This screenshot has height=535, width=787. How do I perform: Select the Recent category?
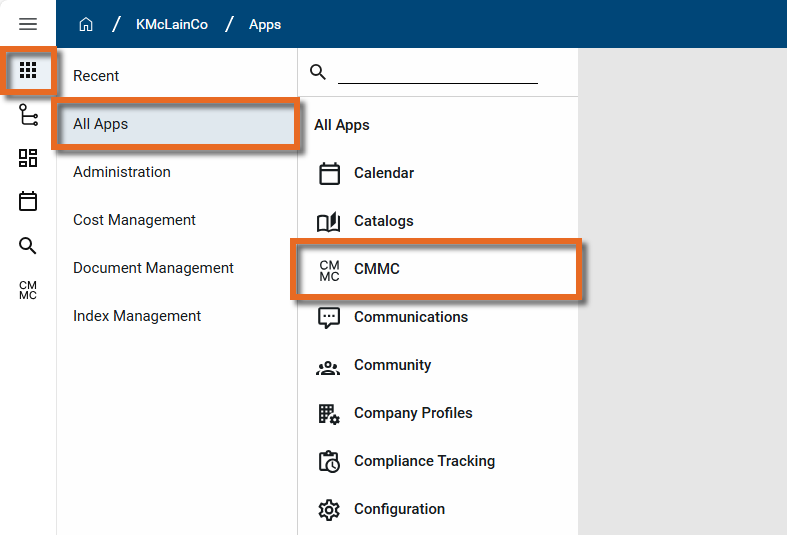click(x=96, y=76)
